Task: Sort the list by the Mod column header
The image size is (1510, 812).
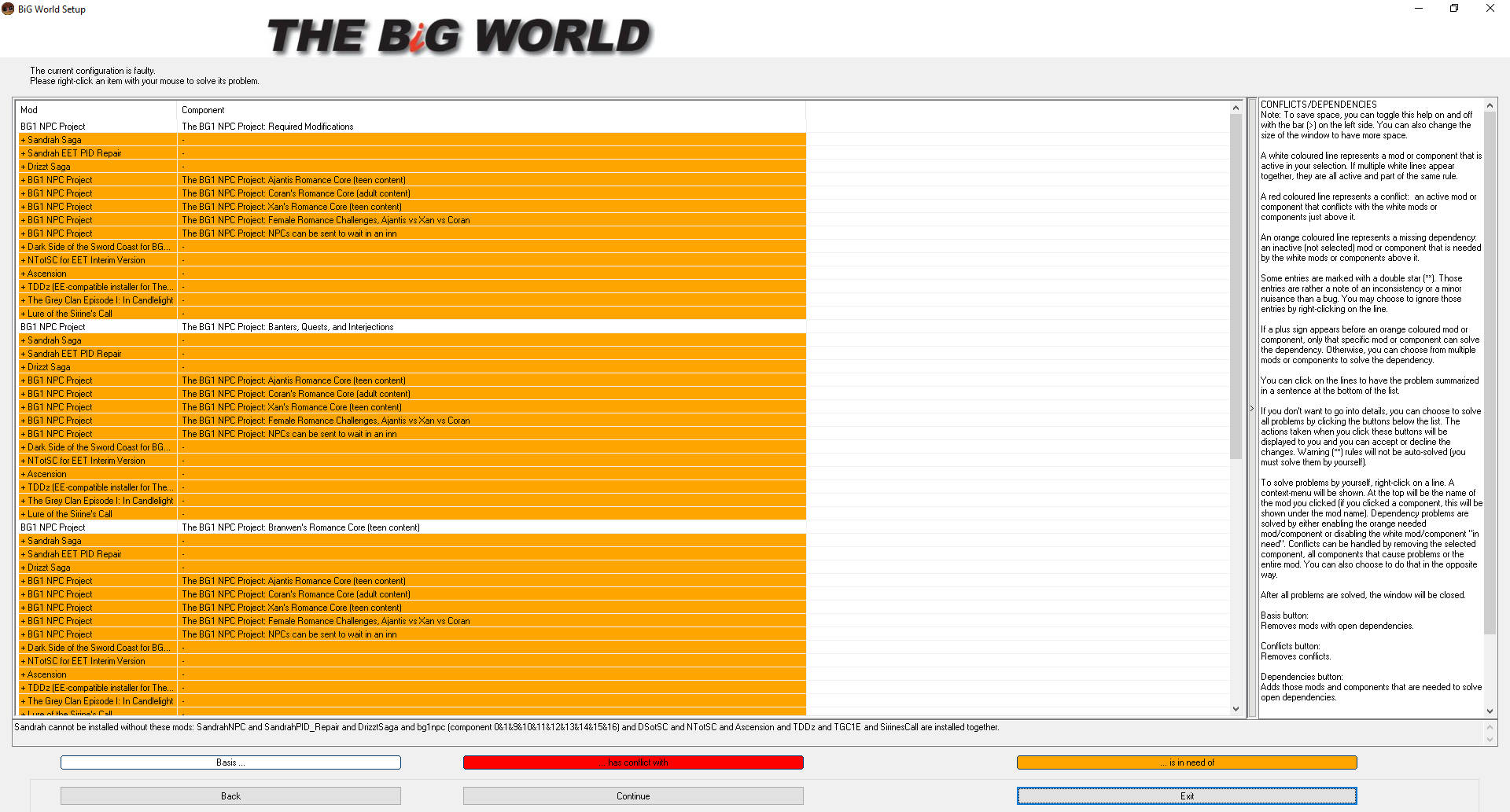Action: [x=96, y=110]
